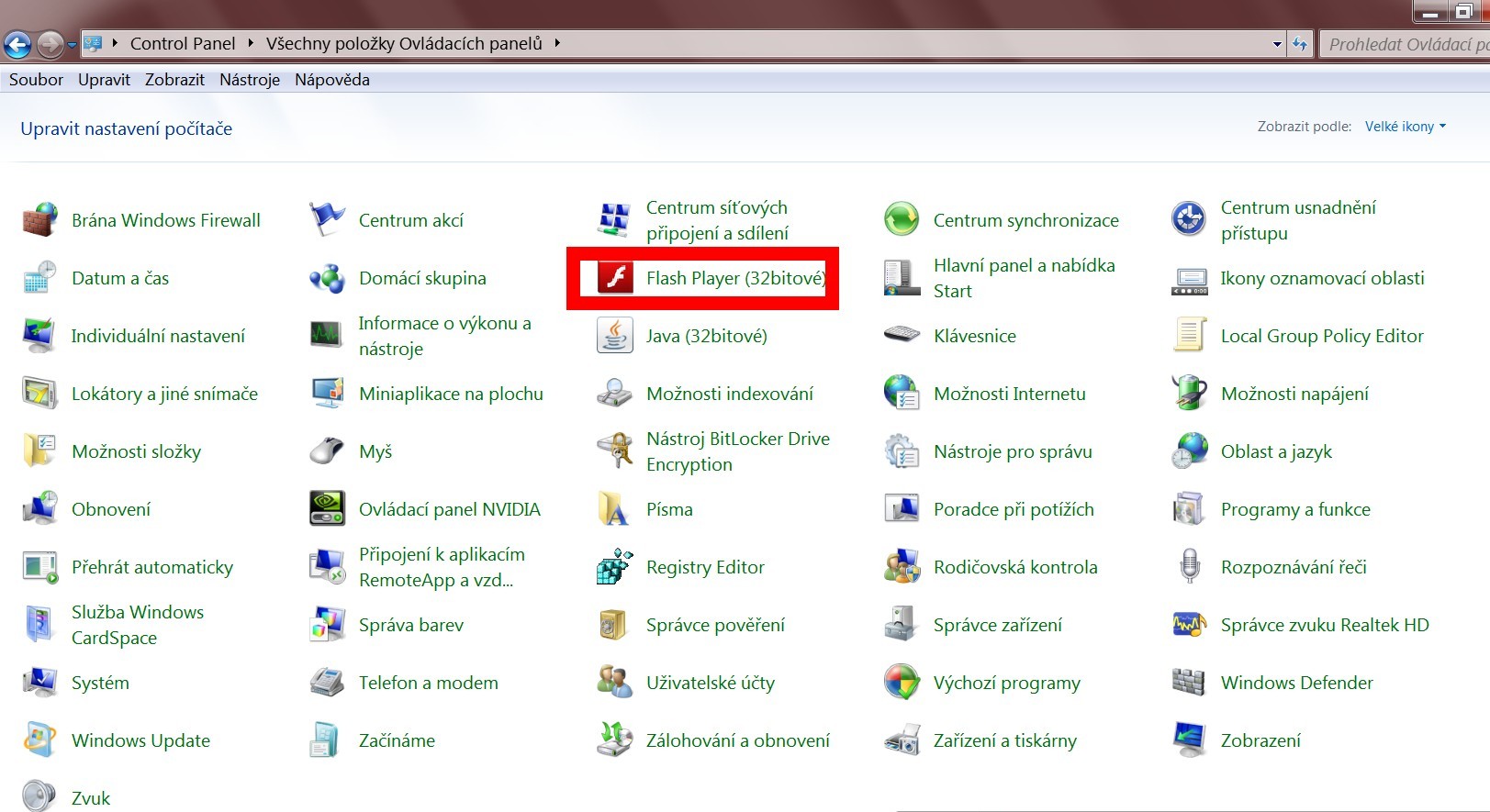Click Všechny položky Ovládacích panelů breadcrumb
The width and height of the screenshot is (1490, 812).
point(404,43)
